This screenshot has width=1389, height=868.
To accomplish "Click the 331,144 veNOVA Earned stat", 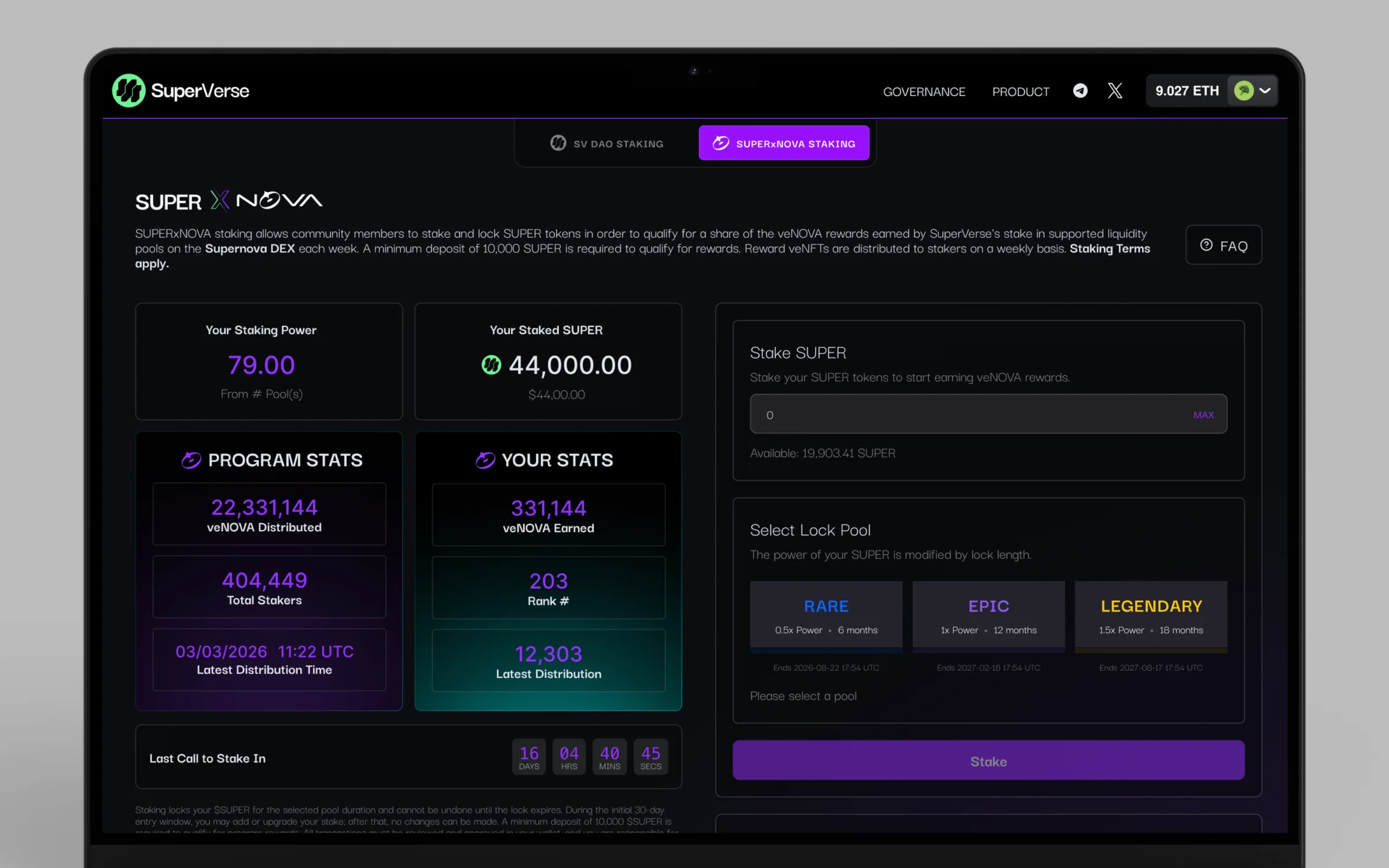I will point(548,515).
